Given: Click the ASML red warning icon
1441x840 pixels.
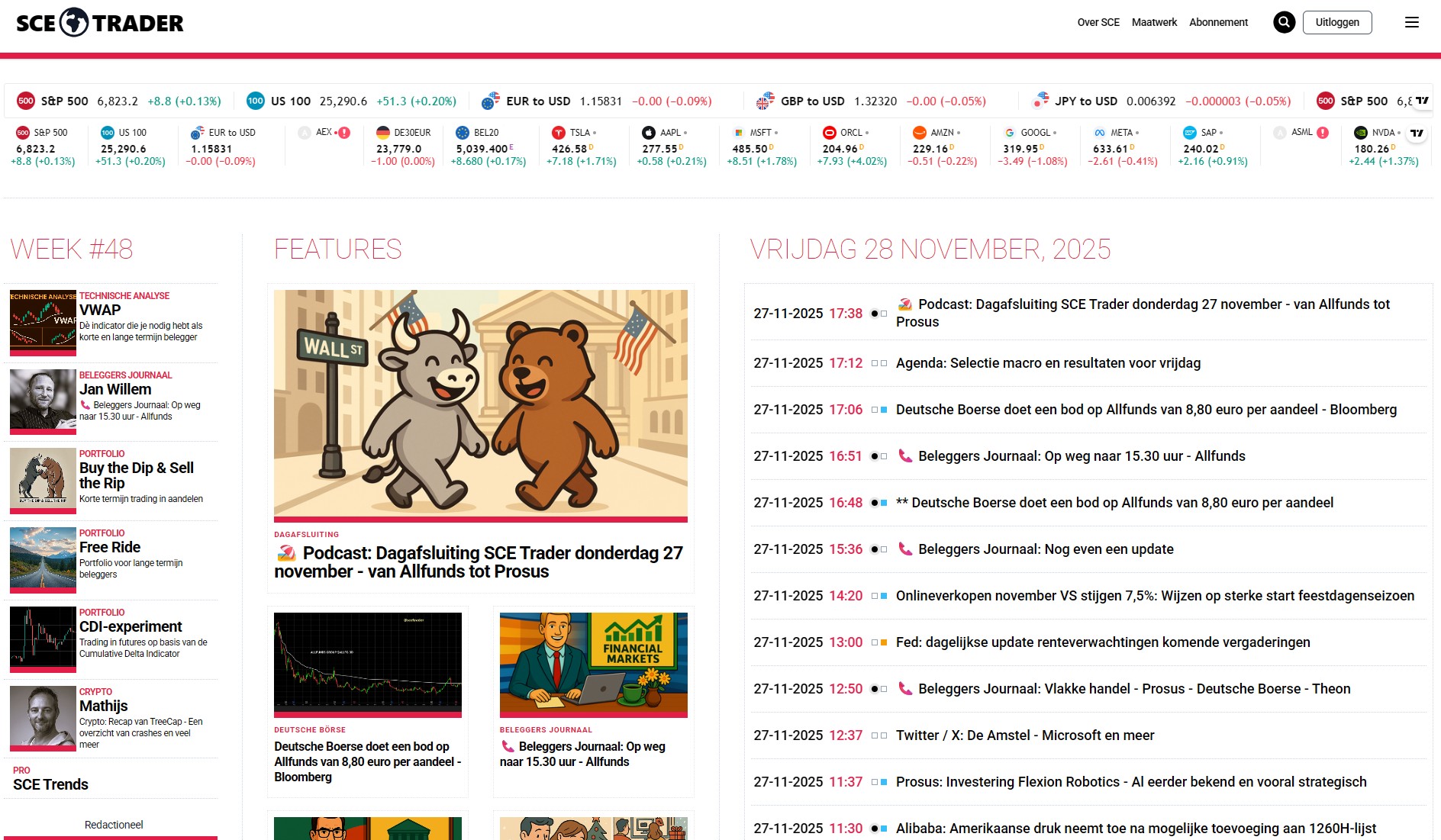Looking at the screenshot, I should [1323, 133].
